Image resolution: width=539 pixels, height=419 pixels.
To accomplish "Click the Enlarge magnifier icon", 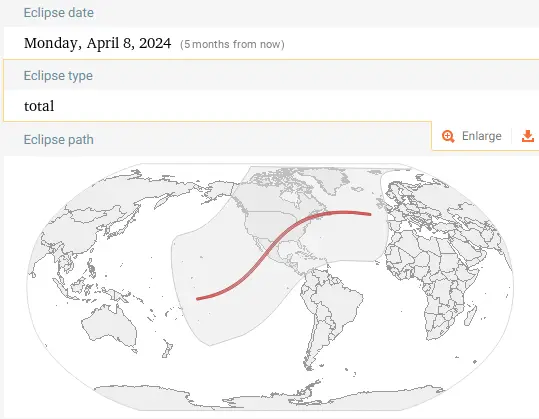I will 448,136.
